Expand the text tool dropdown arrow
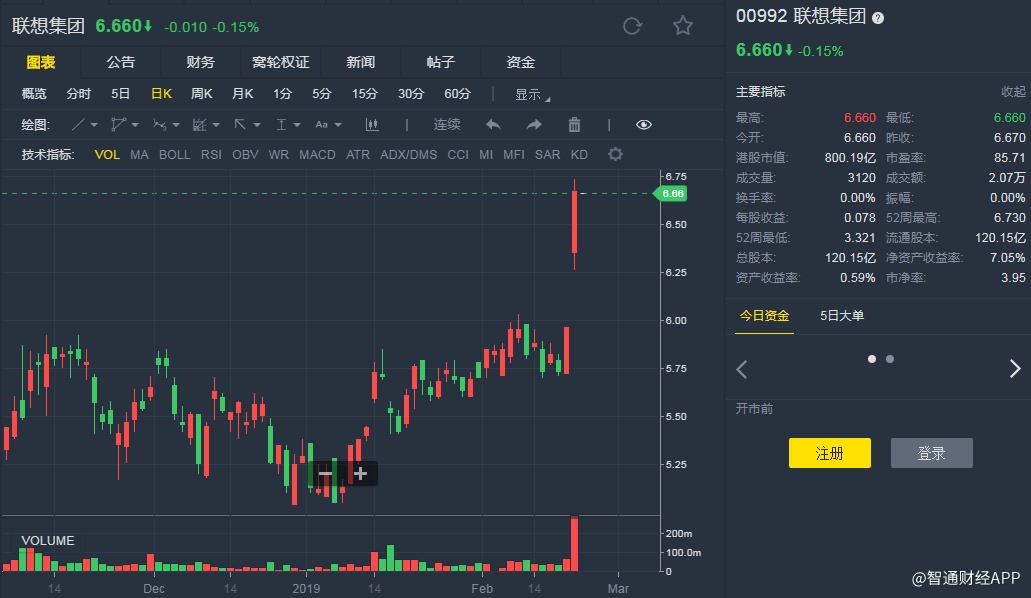The width and height of the screenshot is (1031, 598). [x=338, y=125]
